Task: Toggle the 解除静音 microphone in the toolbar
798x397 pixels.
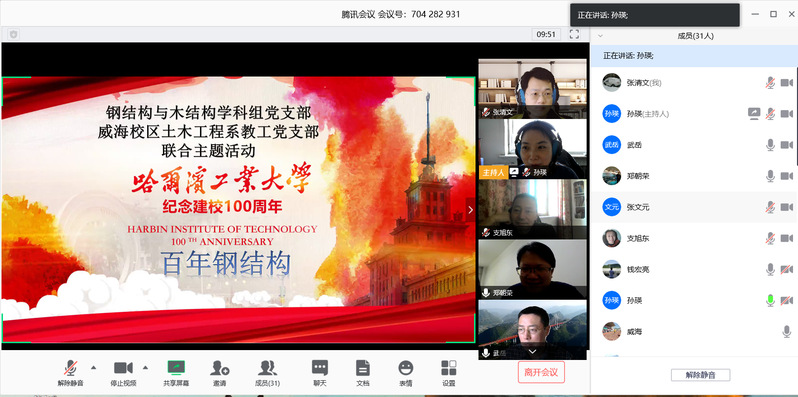Action: [70, 368]
